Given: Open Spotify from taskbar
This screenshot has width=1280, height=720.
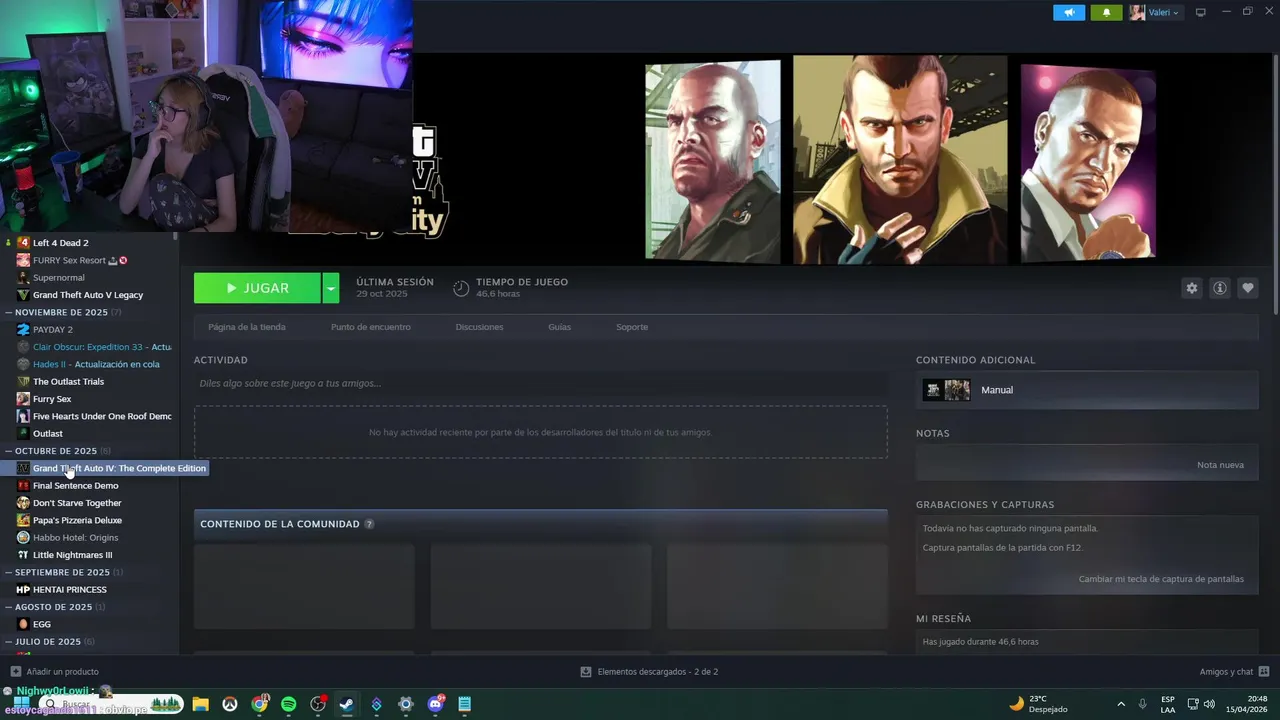Looking at the screenshot, I should pos(289,704).
